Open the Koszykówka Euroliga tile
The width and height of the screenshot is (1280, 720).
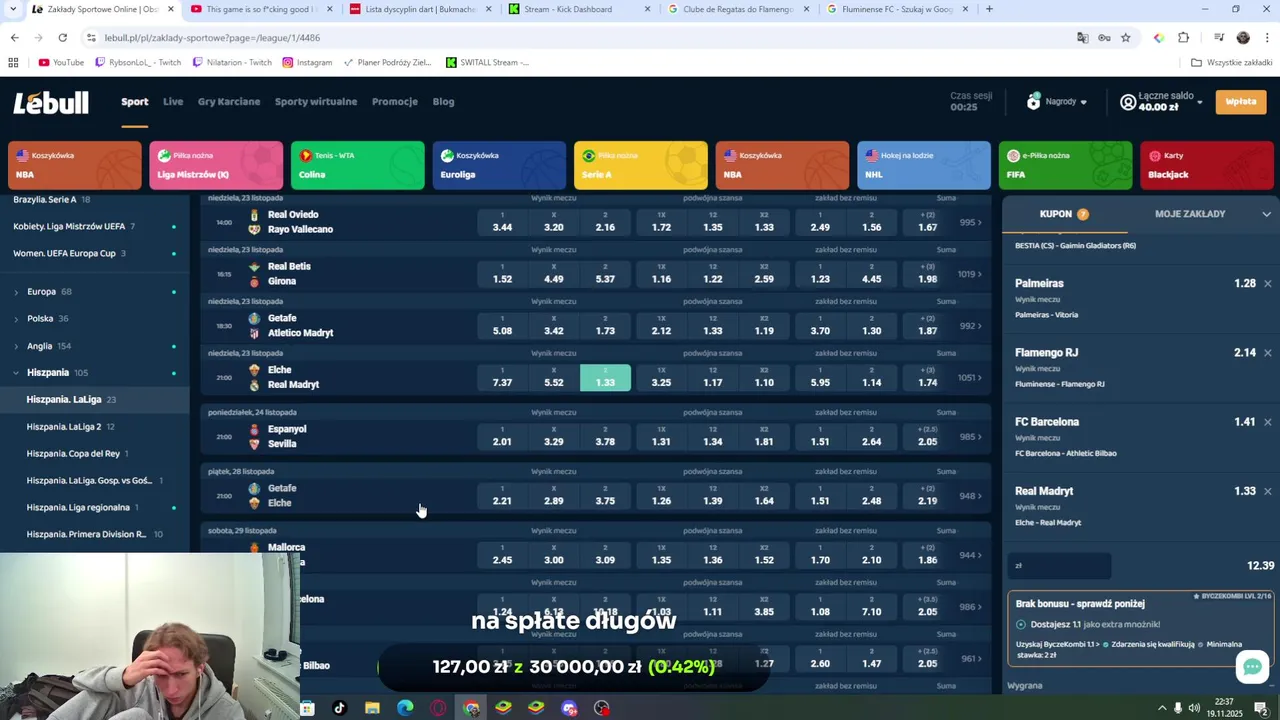point(499,165)
